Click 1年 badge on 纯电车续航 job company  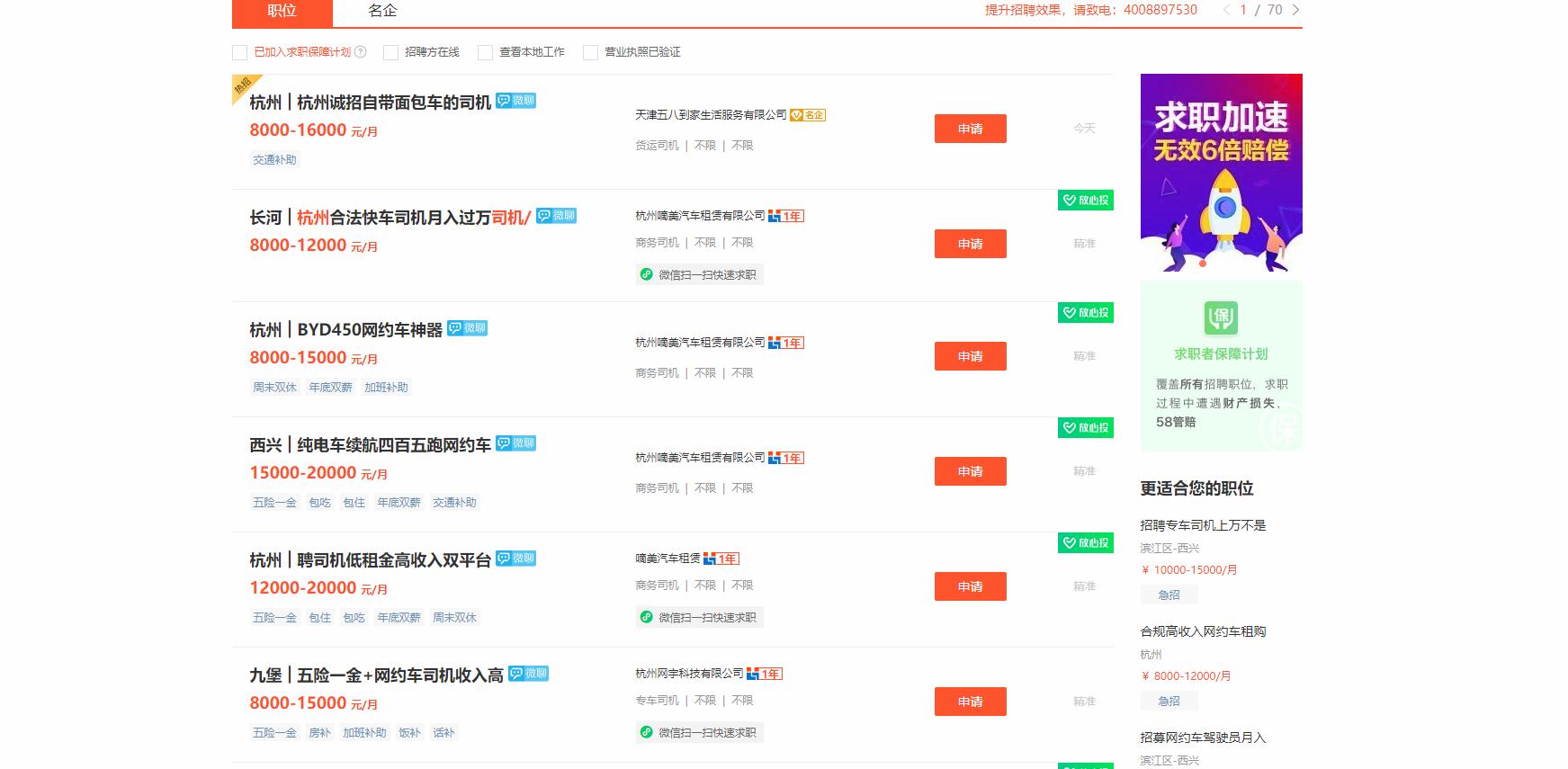[786, 458]
